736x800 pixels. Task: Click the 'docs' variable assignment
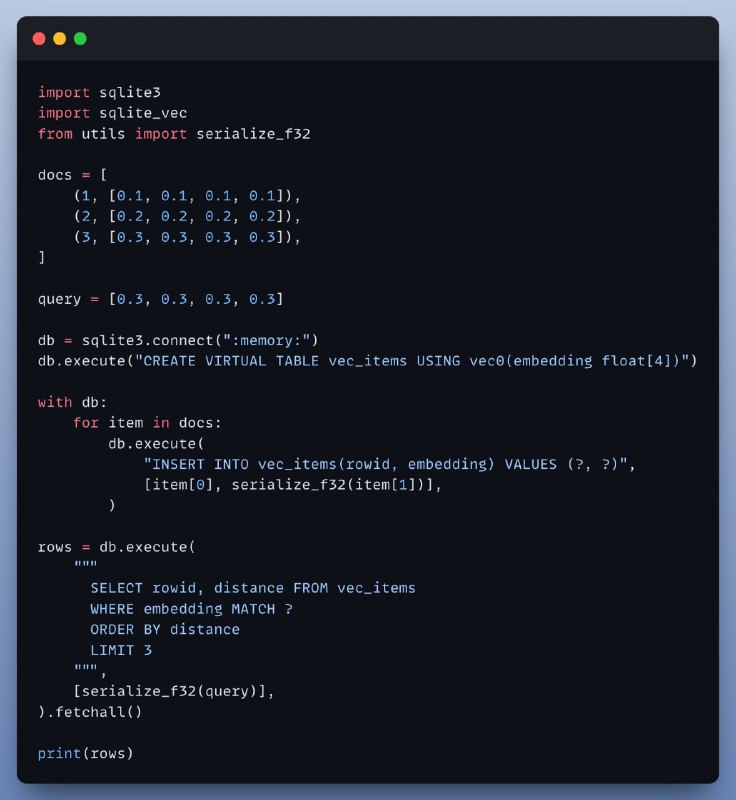[x=72, y=175]
